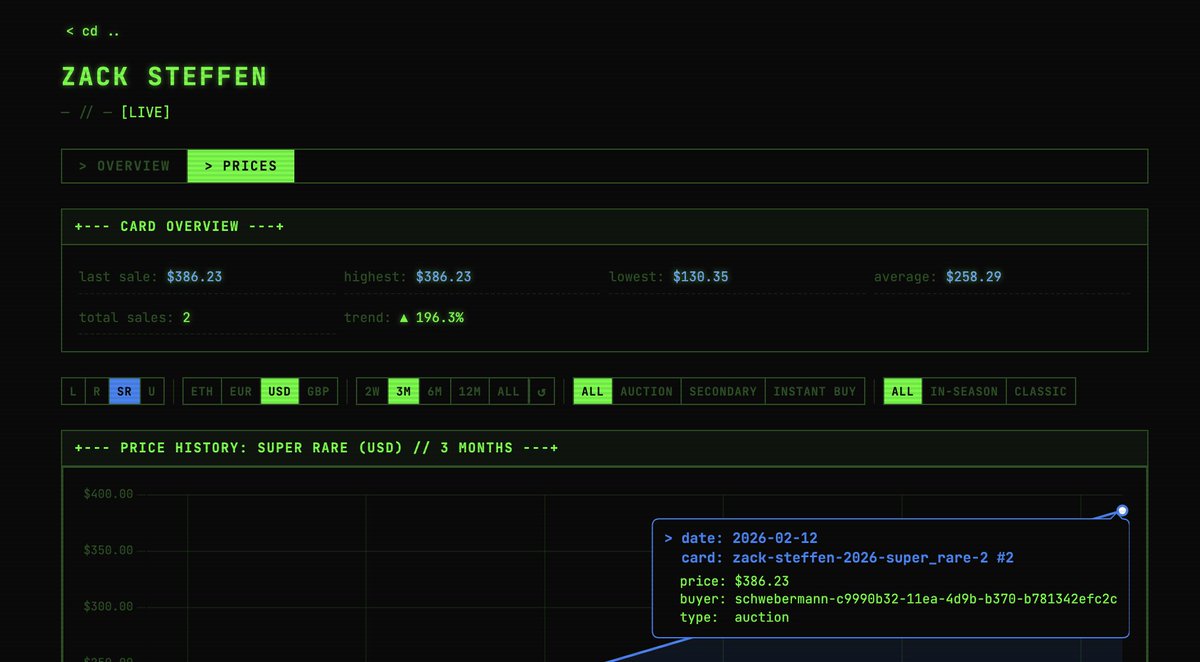Image resolution: width=1200 pixels, height=662 pixels.
Task: Click the lowest price $130.35
Action: point(701,276)
